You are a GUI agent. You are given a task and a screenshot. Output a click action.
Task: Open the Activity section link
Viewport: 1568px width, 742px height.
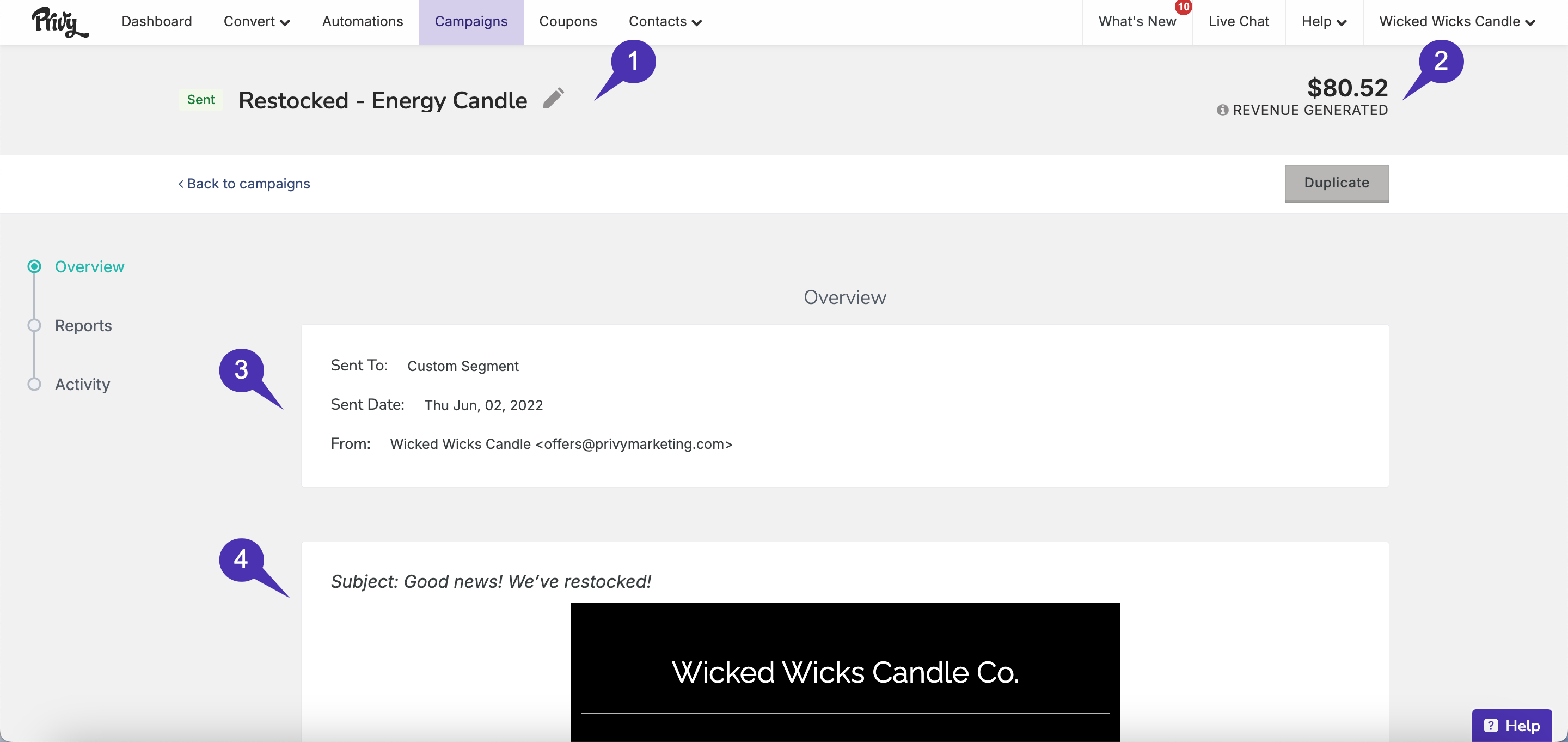click(x=83, y=385)
